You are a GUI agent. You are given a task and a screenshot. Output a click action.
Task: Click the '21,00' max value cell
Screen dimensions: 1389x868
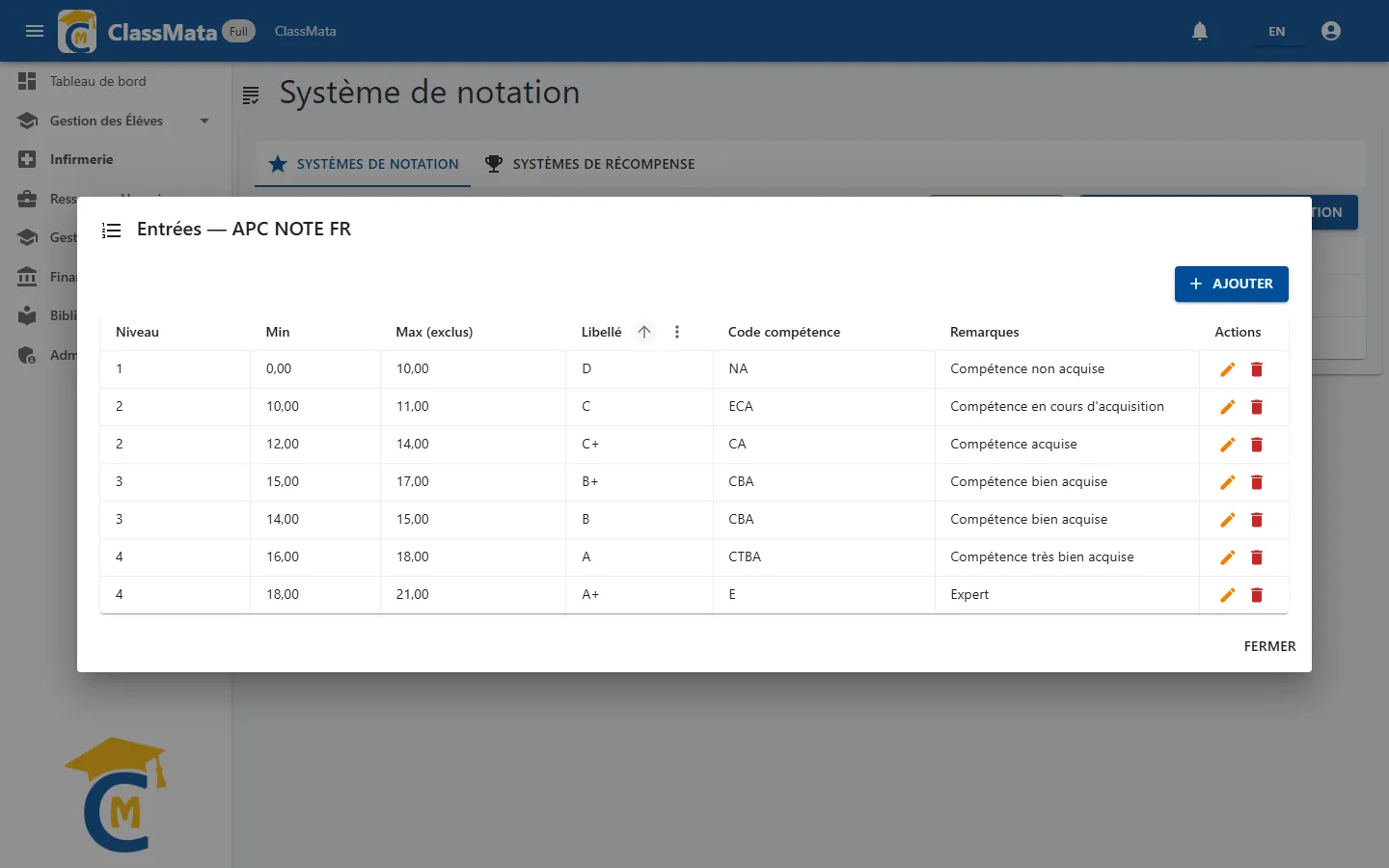(x=473, y=595)
